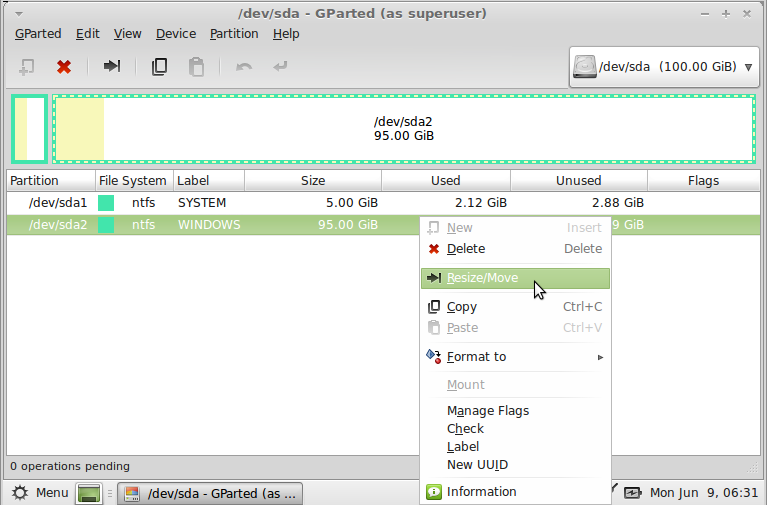Click the Apply all operations toolbar icon

[x=280, y=67]
